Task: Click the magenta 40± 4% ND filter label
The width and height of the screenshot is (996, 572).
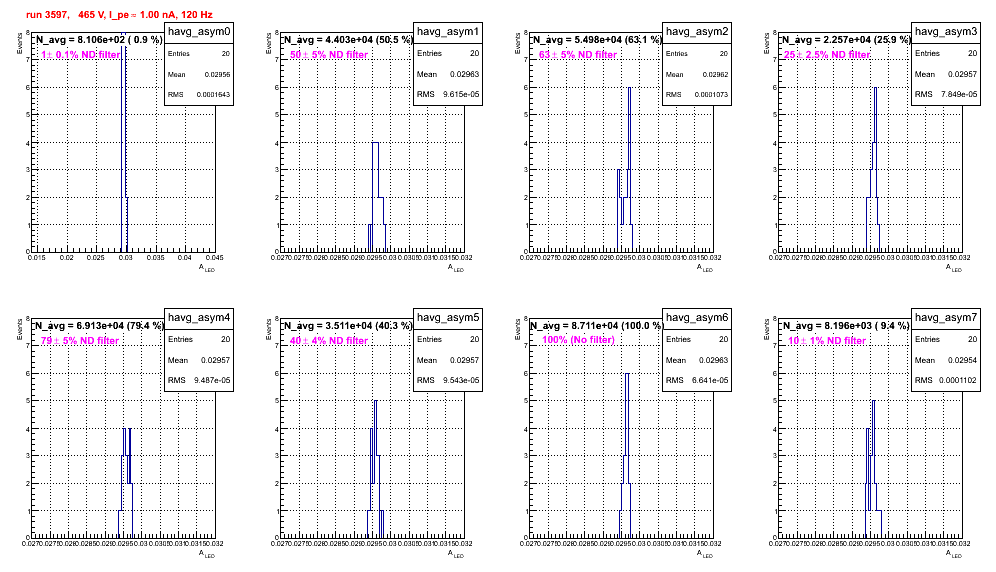Action: pyautogui.click(x=329, y=341)
